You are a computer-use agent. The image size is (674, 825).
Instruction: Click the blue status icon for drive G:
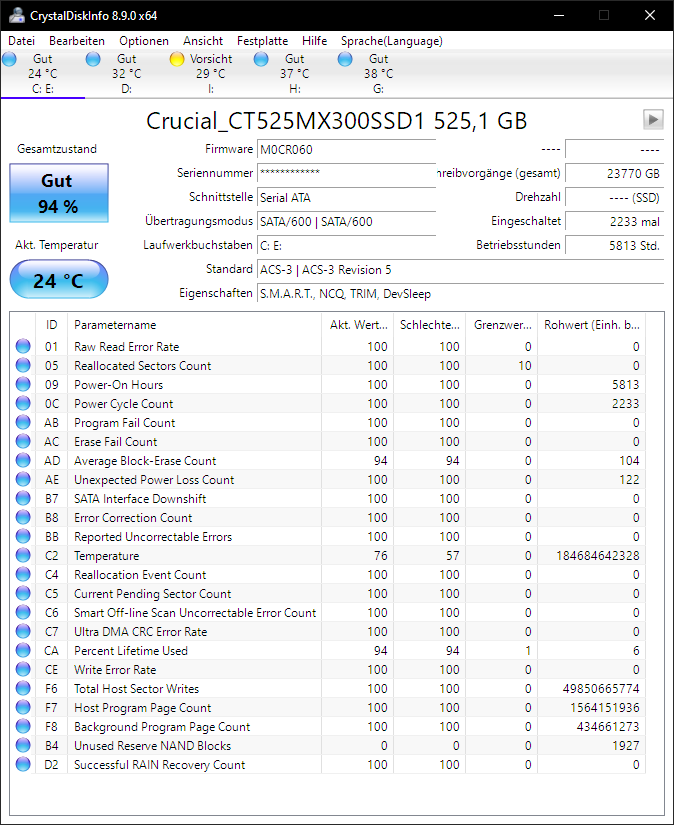click(345, 59)
